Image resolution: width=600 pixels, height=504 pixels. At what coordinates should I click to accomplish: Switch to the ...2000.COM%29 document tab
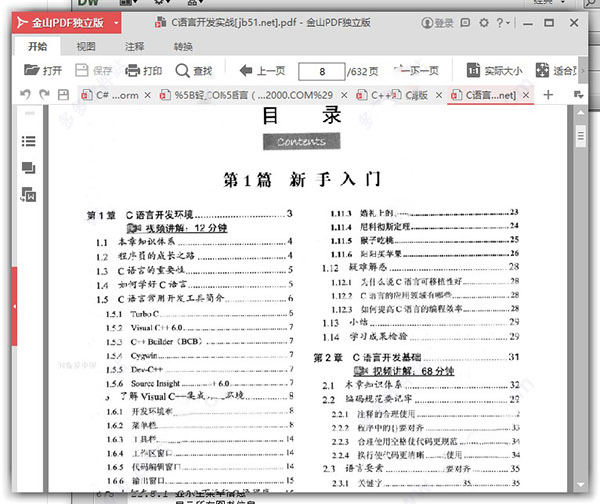[249, 95]
